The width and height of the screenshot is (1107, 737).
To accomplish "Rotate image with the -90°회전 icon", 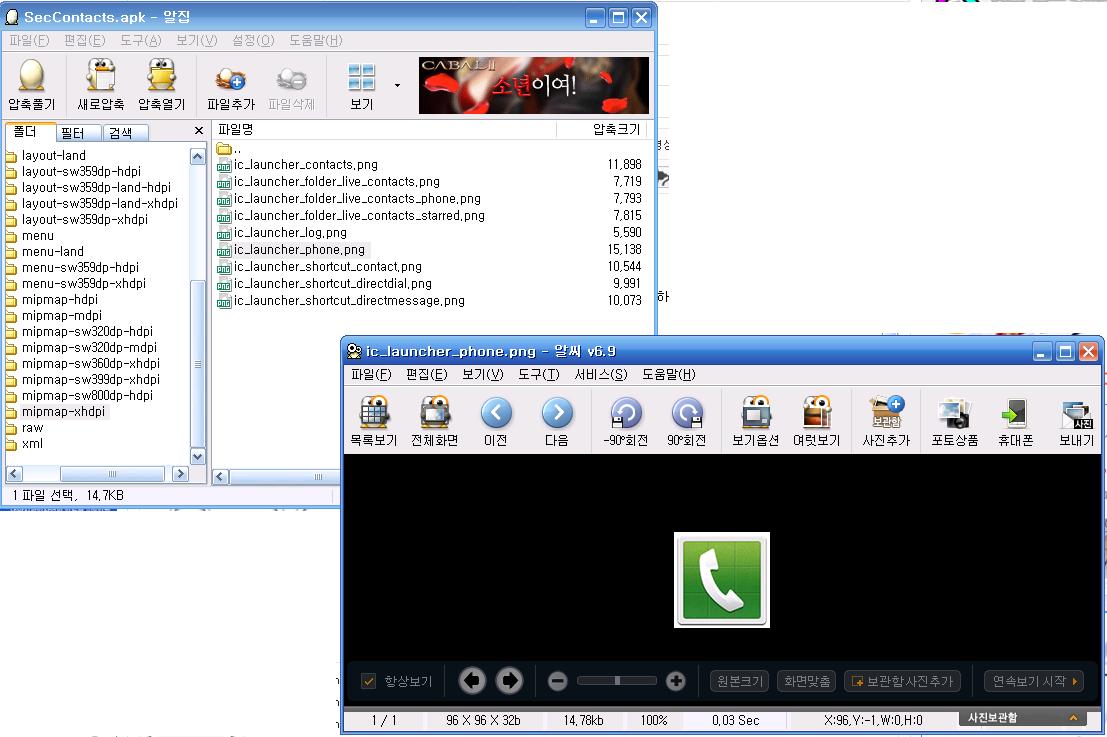I will (x=626, y=414).
